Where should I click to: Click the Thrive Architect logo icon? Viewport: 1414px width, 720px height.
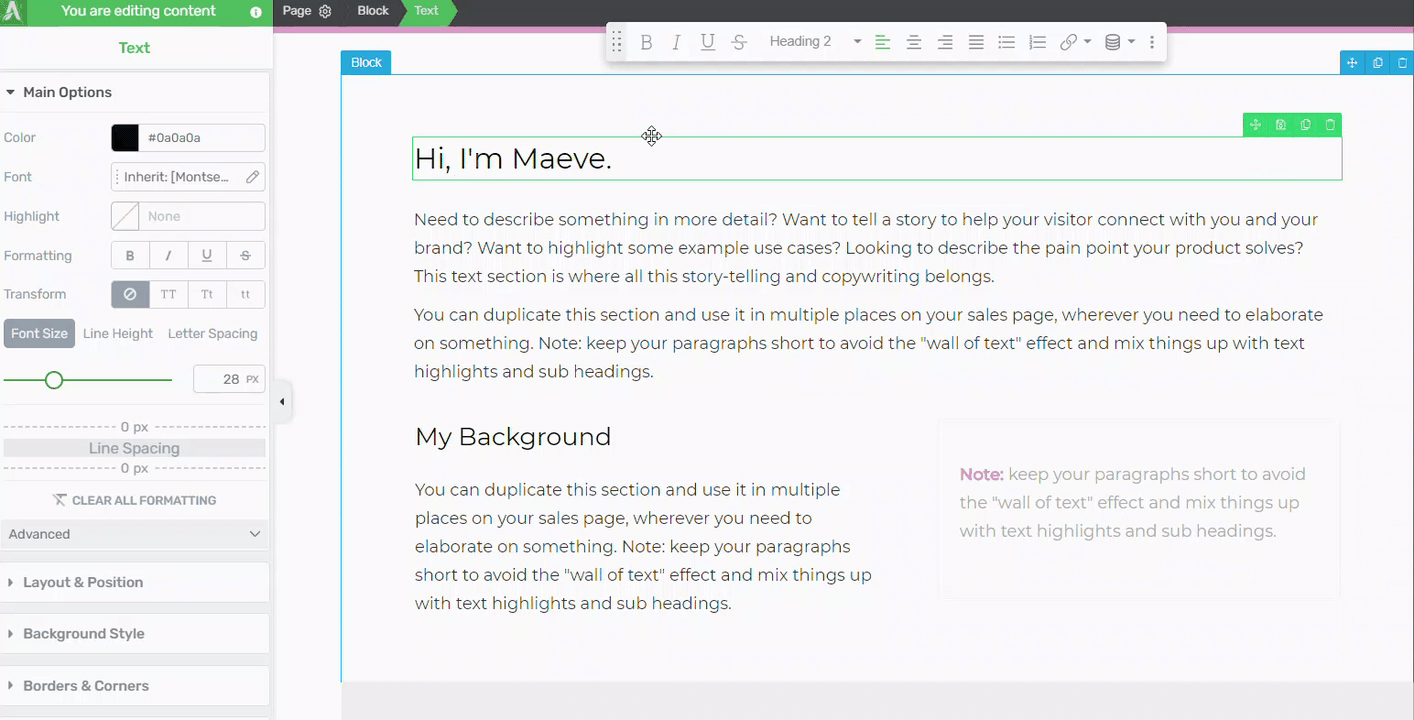coord(13,12)
